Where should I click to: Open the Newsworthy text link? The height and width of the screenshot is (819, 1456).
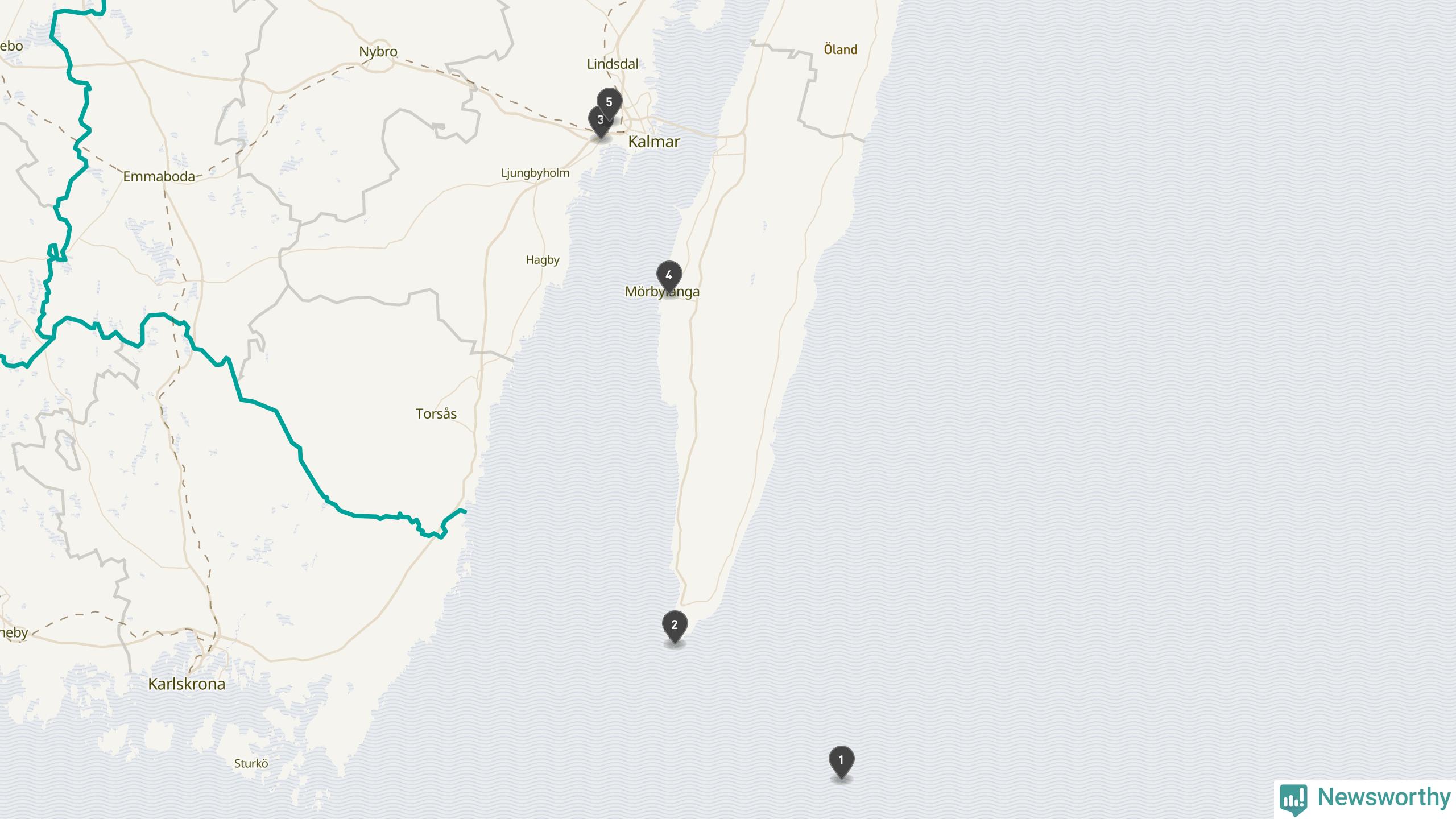click(x=1384, y=797)
